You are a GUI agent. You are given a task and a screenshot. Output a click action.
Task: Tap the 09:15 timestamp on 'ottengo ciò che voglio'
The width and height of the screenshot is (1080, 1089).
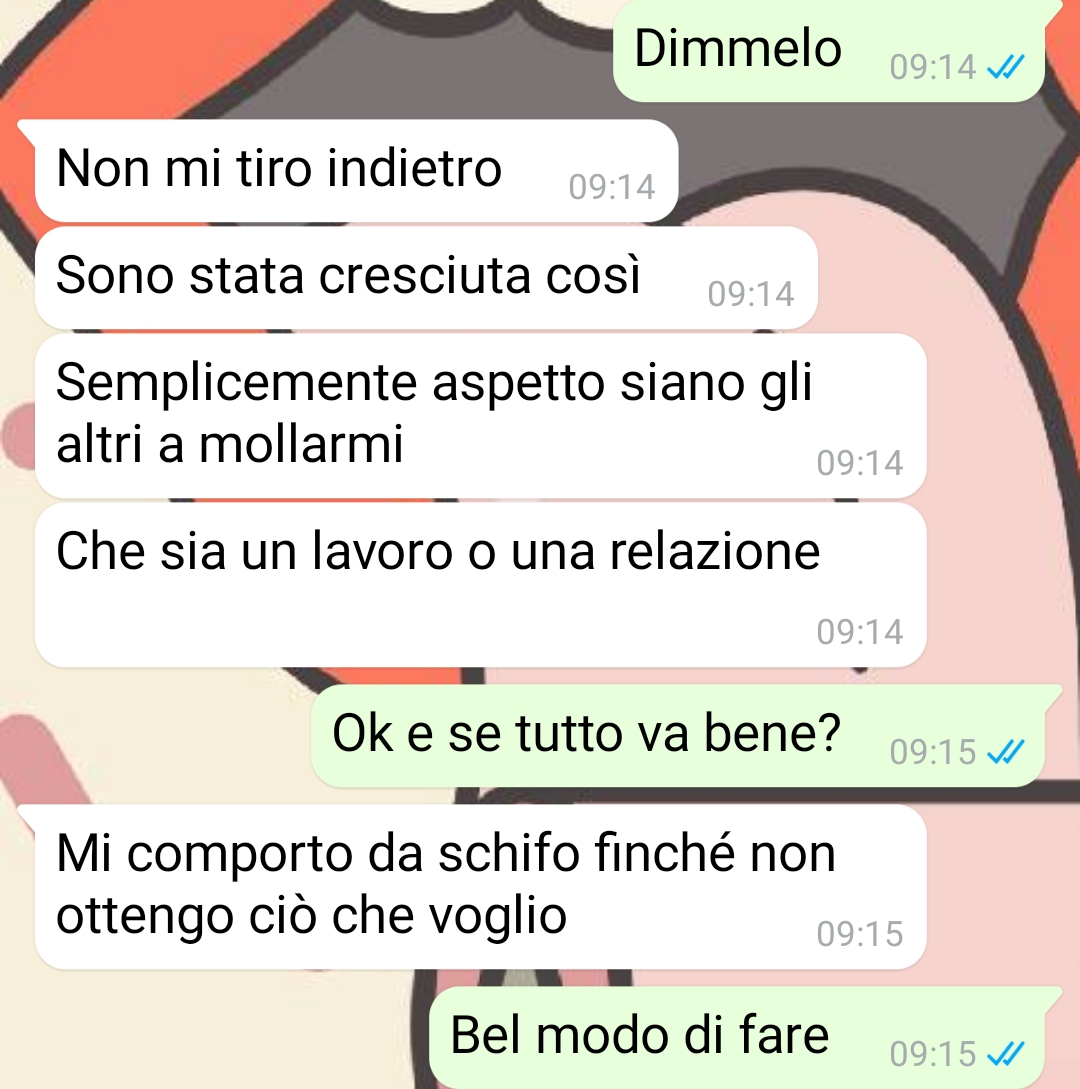(859, 934)
